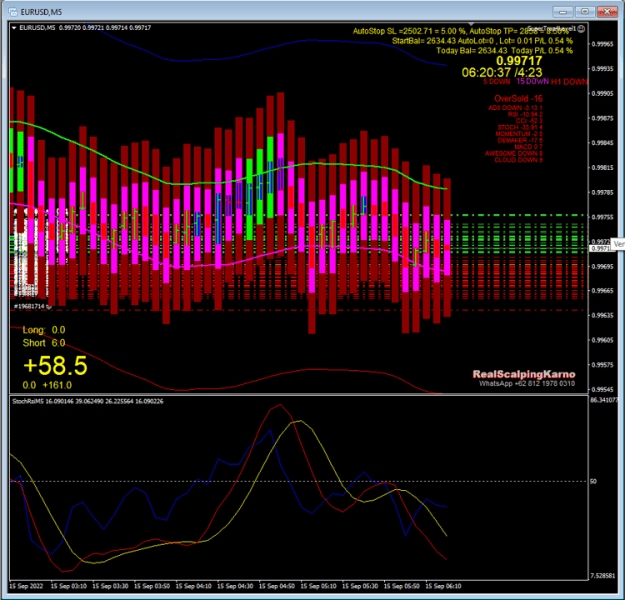Click the ADX DOWN -3.13 row
Screen dimensions: 625x600
coord(515,108)
